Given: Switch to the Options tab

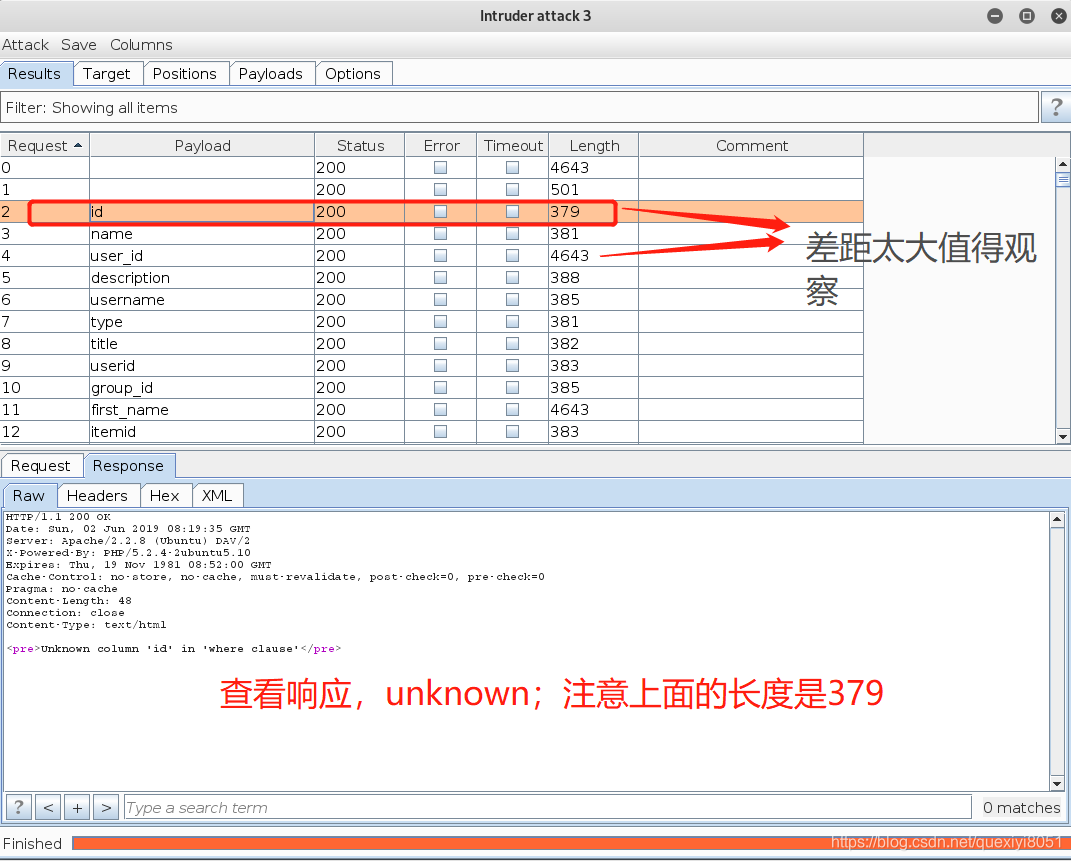Looking at the screenshot, I should tap(352, 74).
